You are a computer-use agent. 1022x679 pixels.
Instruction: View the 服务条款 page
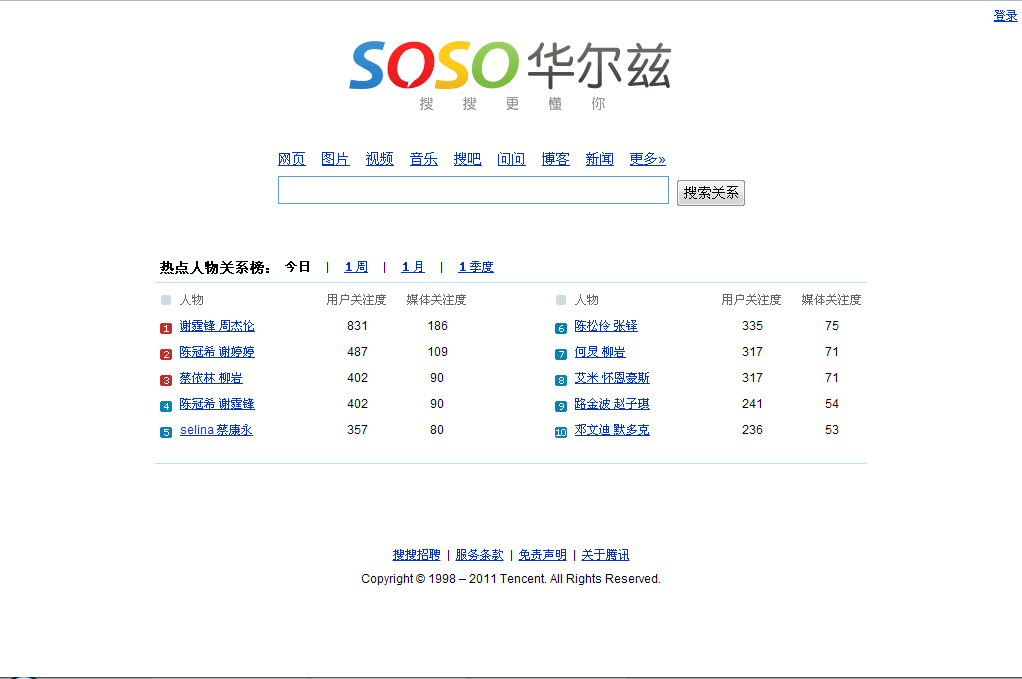pyautogui.click(x=480, y=554)
